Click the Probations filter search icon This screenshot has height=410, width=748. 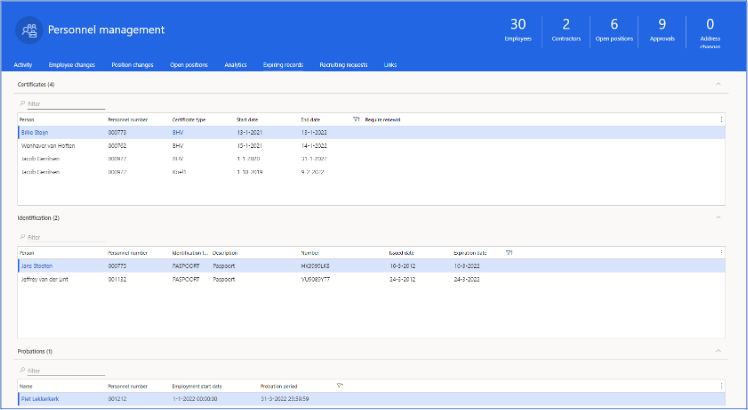[x=22, y=370]
